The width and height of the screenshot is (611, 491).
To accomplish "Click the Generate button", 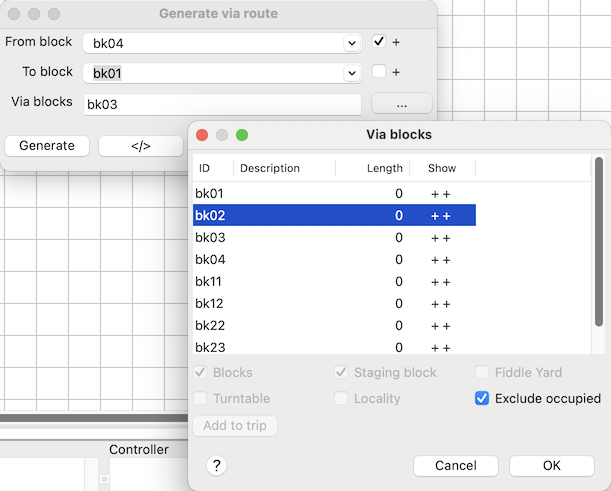I will [47, 146].
